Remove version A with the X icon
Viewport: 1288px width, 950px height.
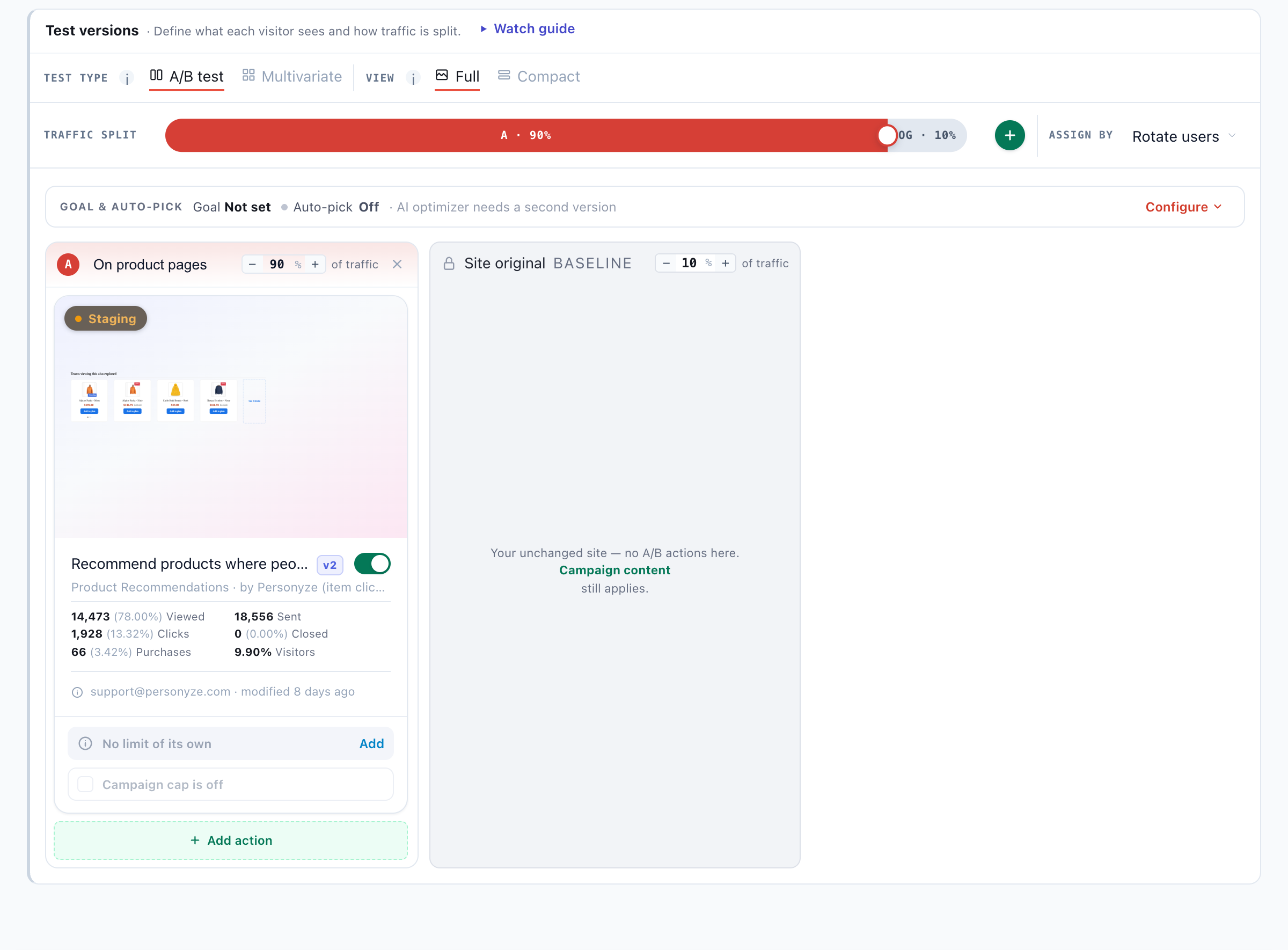pos(397,265)
